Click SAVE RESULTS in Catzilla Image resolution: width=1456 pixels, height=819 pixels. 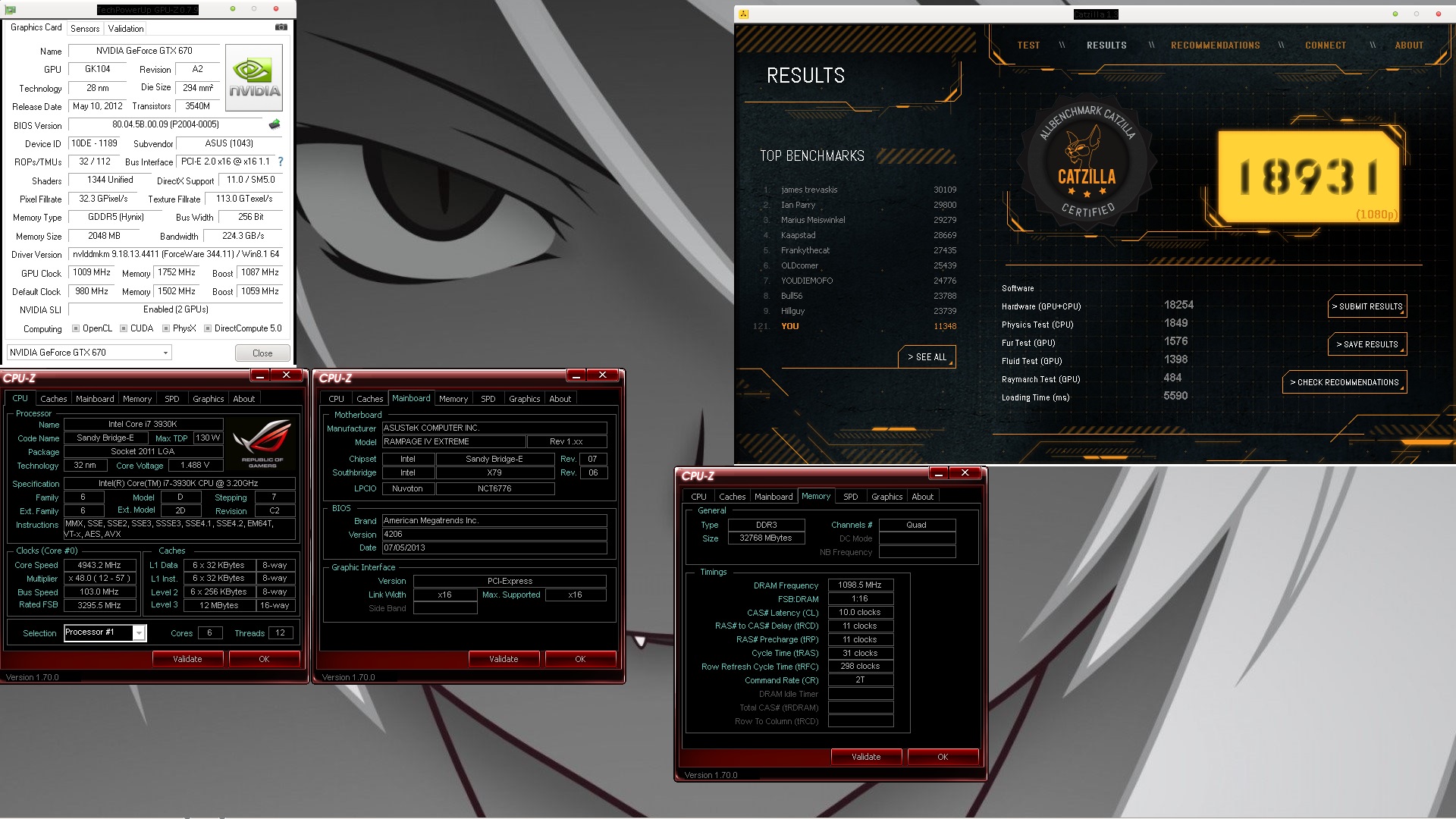(1367, 344)
